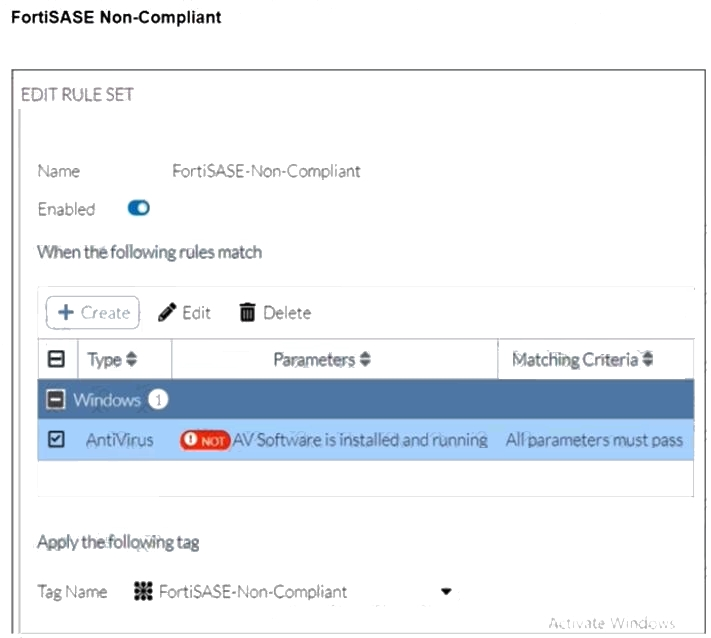Click 'All parameters must pass' cell
Screen dimensions: 711x638
tap(594, 440)
